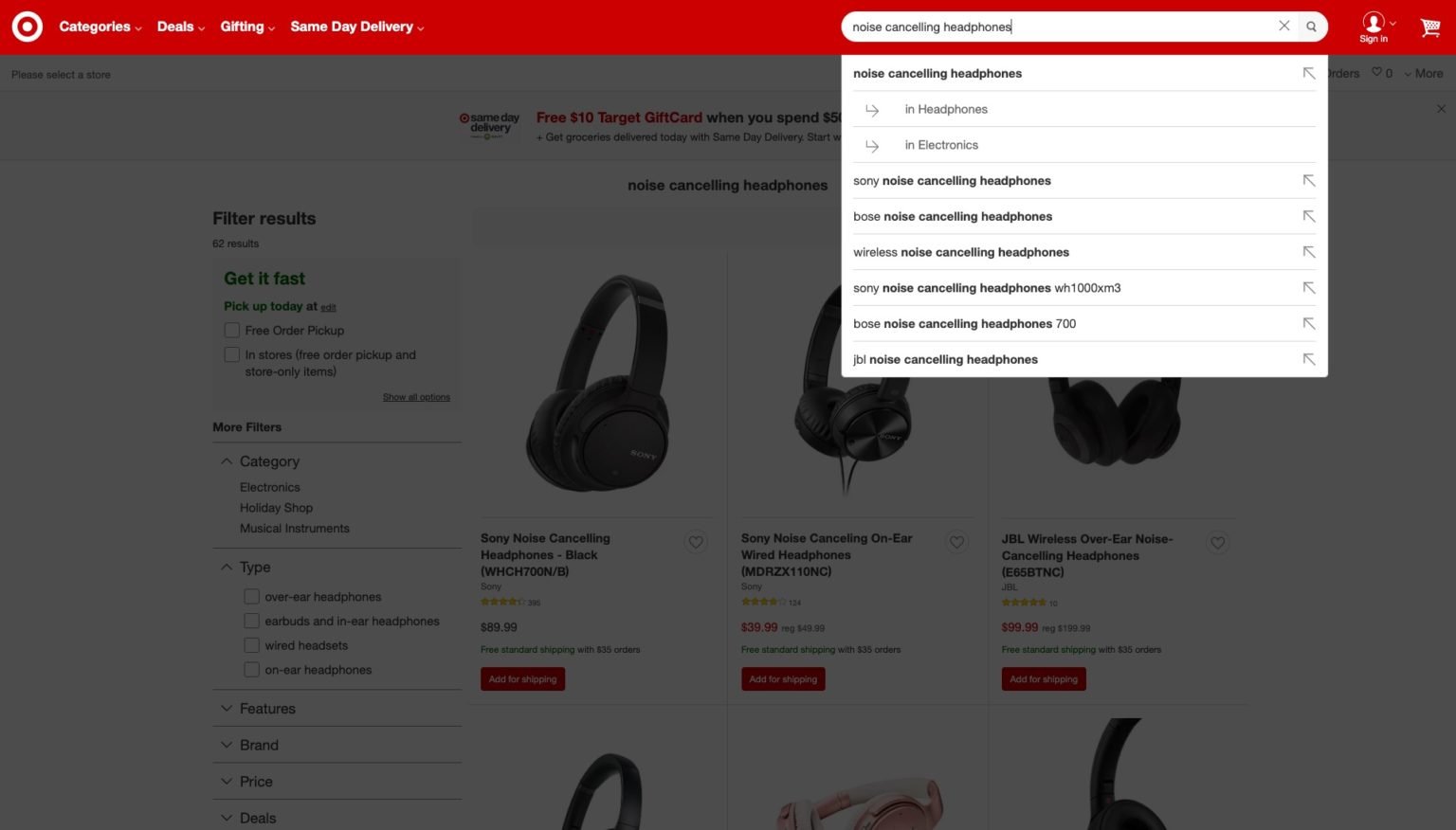Add Sony WHCH700N/B for shipping

pos(522,679)
